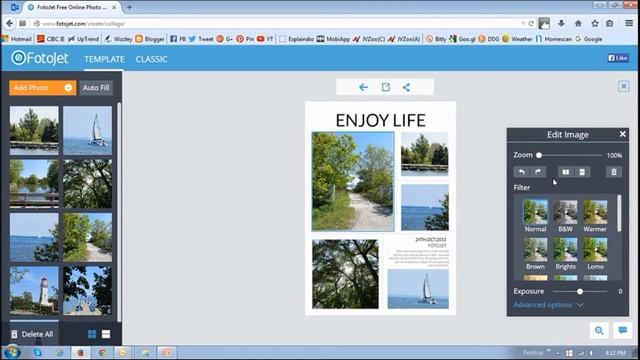Rotate image right in Edit Image panel

point(538,172)
